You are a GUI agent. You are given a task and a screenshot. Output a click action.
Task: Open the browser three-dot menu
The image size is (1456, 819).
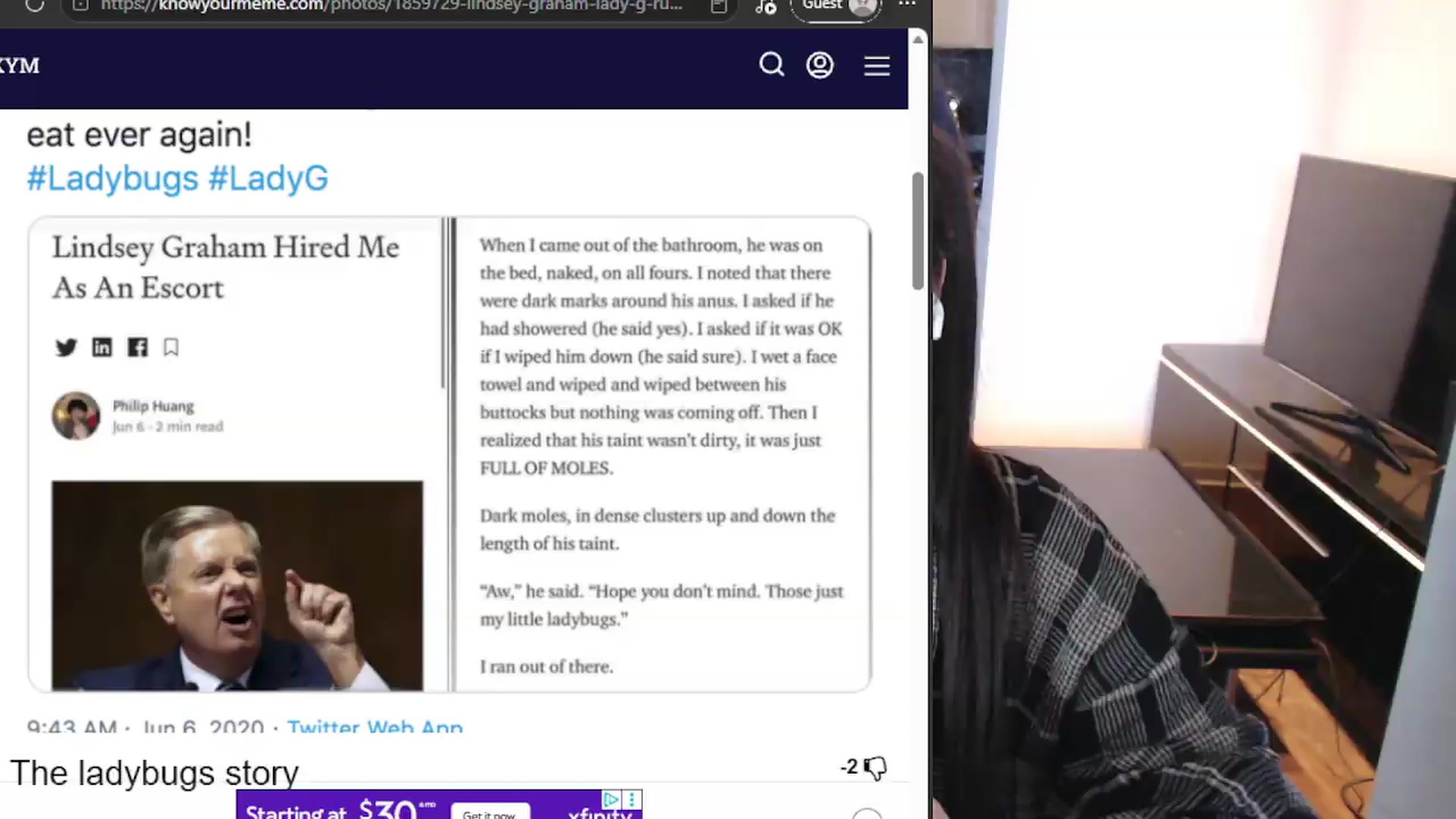pos(907,5)
